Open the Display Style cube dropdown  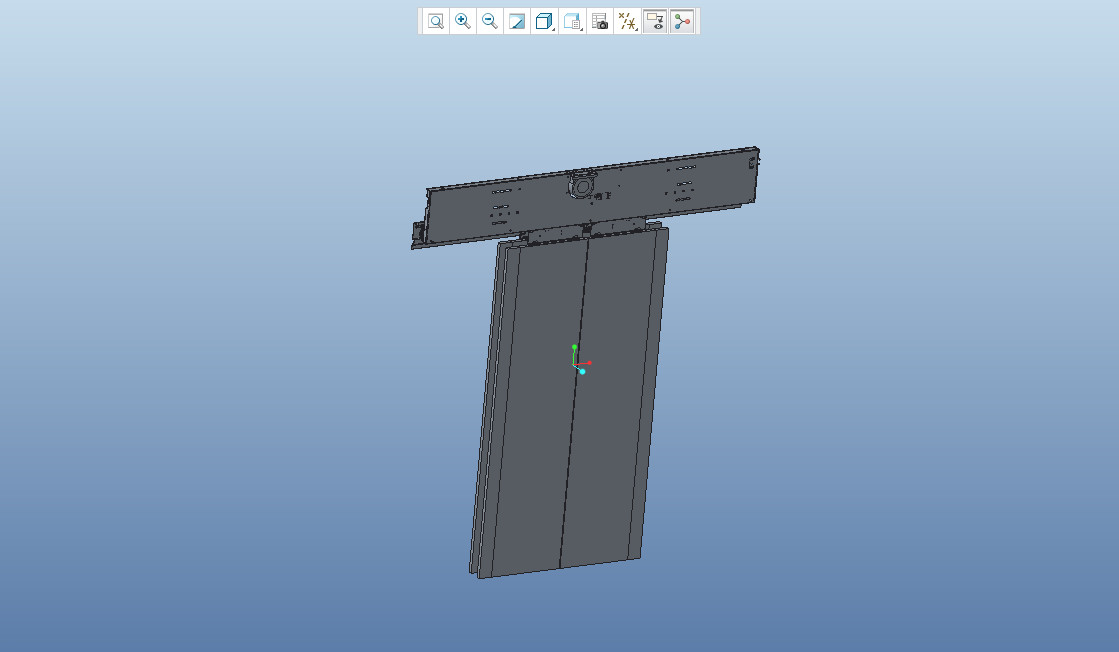pos(545,21)
